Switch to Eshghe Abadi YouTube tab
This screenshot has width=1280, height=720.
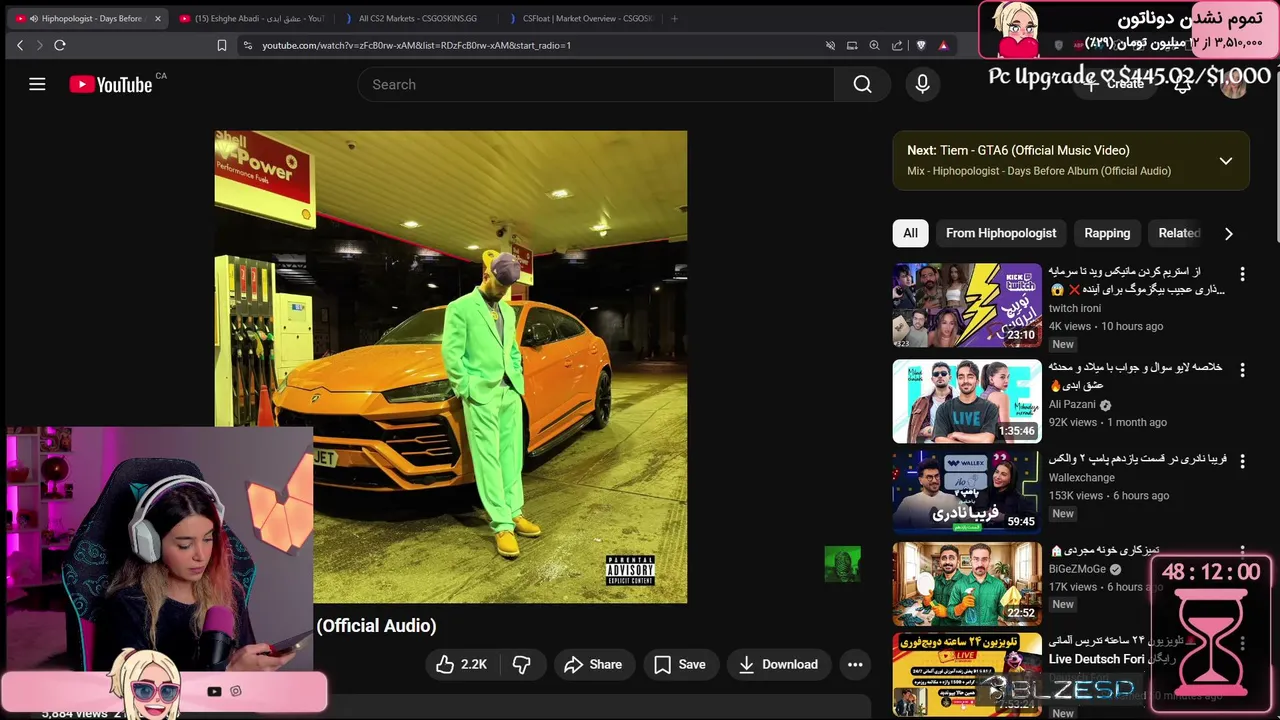[x=252, y=18]
